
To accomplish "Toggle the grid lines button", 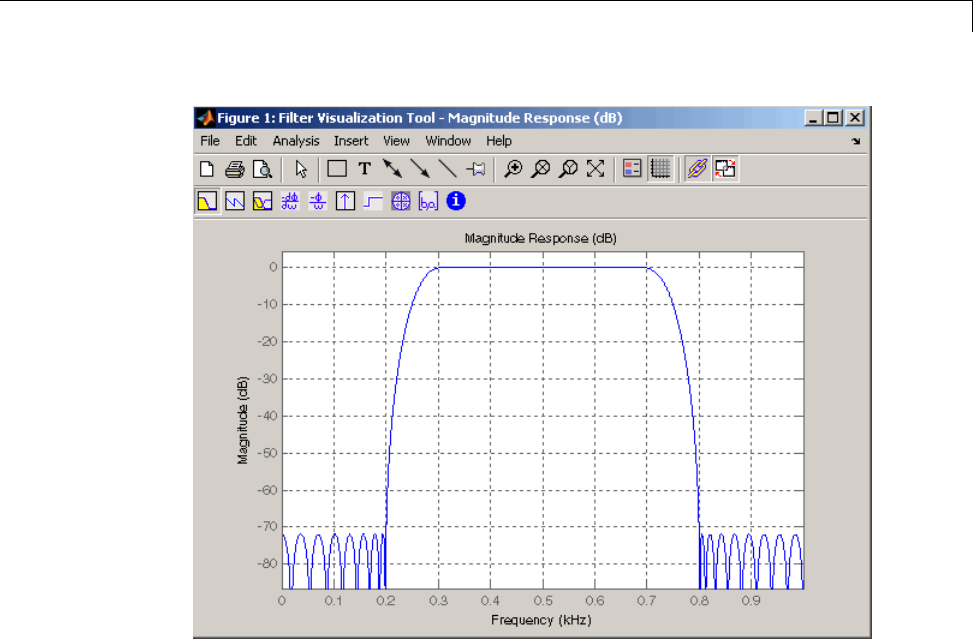I will point(660,169).
